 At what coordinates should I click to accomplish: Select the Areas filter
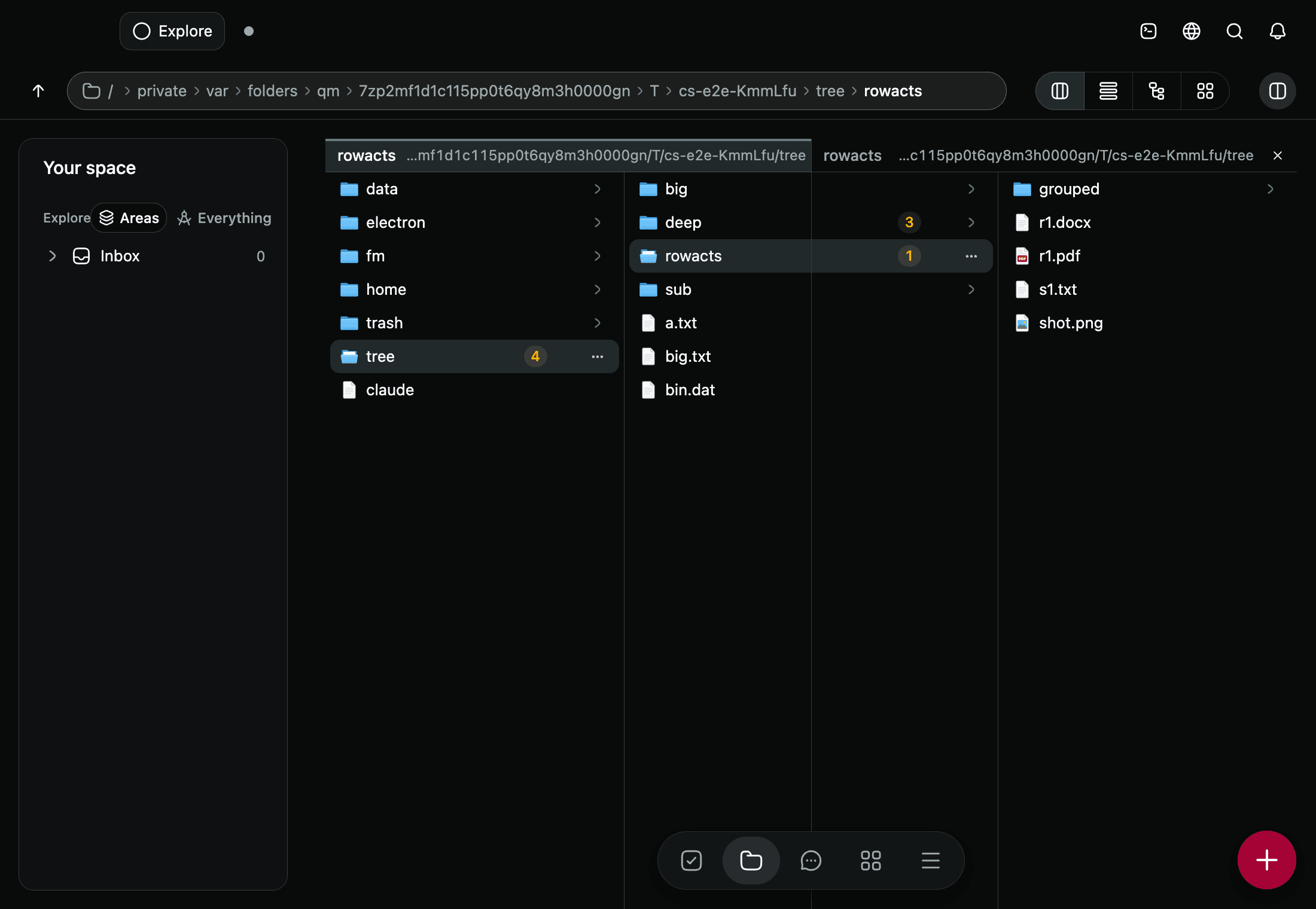tap(129, 218)
